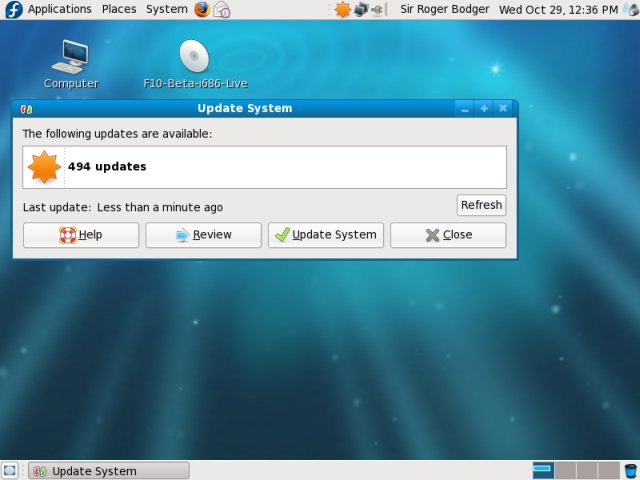Click the orange updates notification tray icon

[x=342, y=9]
